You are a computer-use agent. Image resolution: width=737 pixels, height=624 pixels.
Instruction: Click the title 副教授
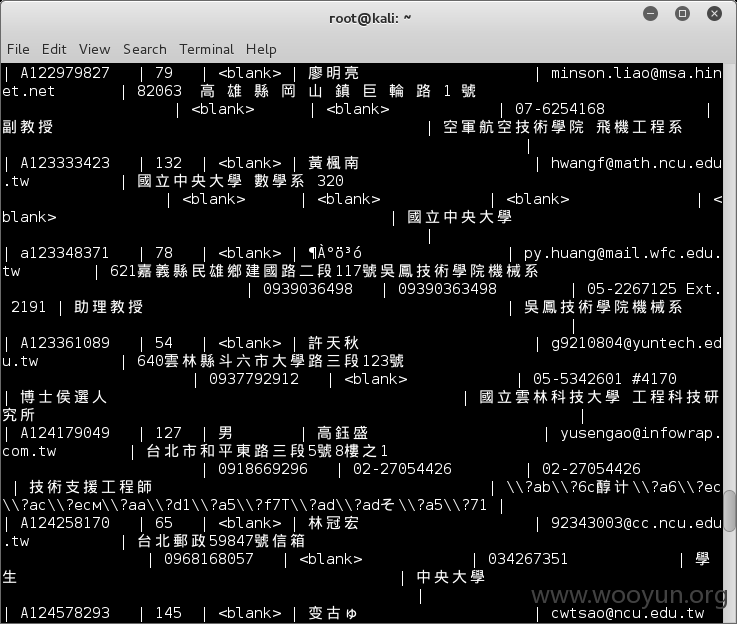pyautogui.click(x=28, y=127)
